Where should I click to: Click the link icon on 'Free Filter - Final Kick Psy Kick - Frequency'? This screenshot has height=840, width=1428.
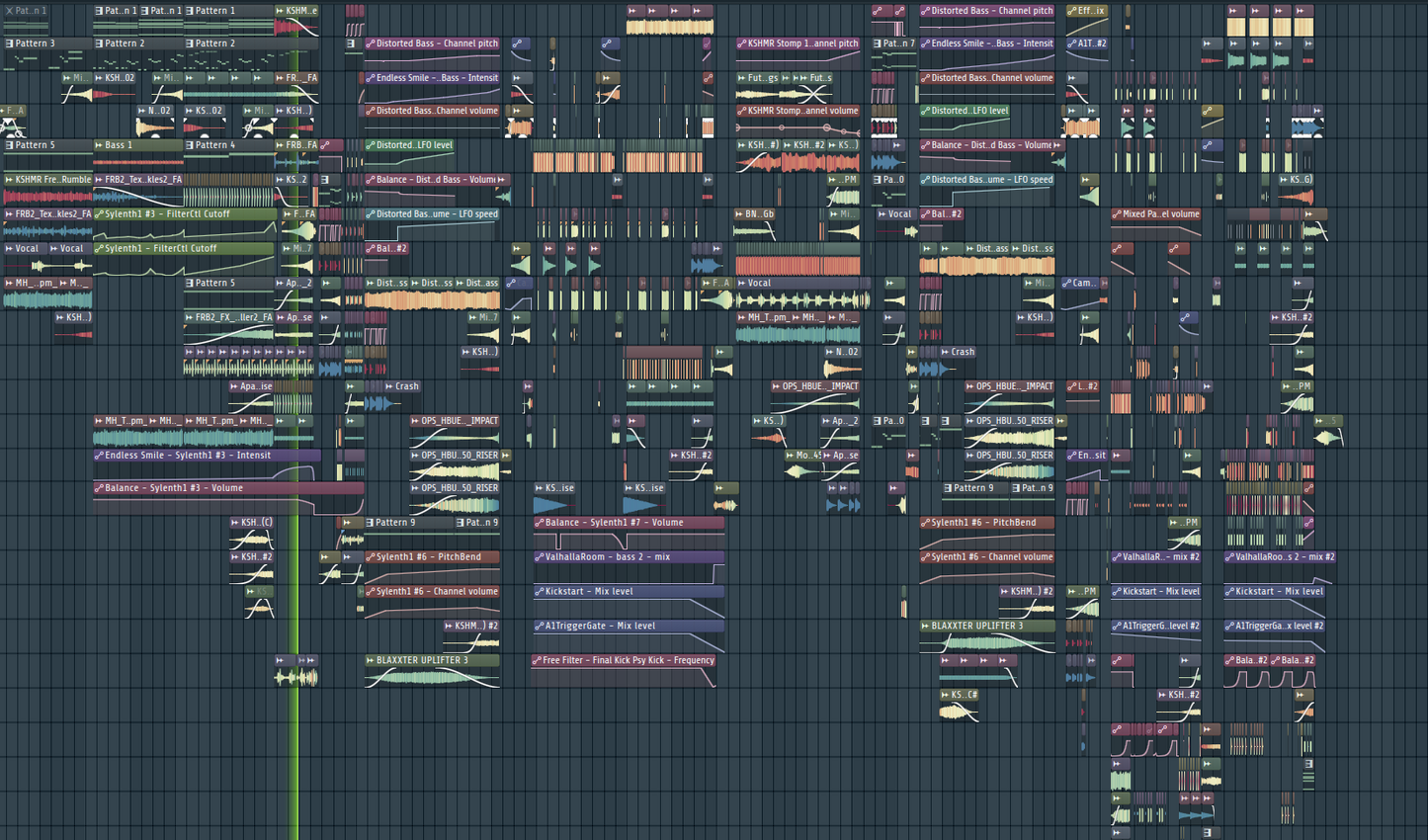pyautogui.click(x=538, y=661)
